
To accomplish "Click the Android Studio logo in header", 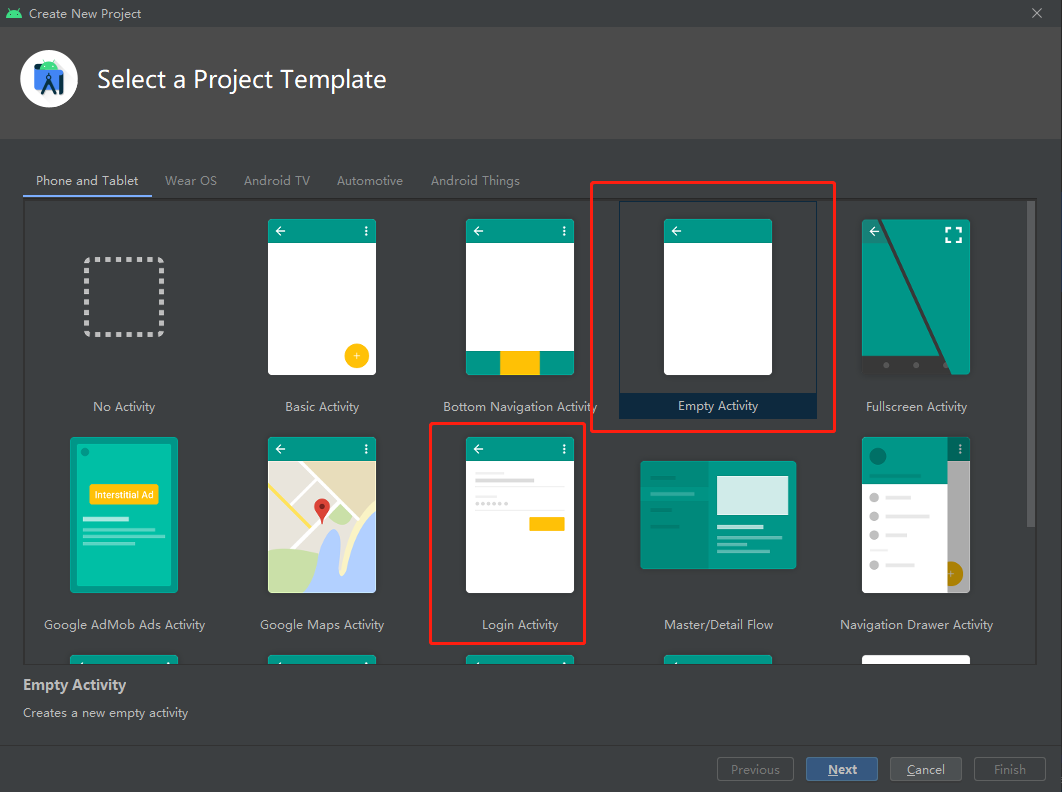I will pyautogui.click(x=49, y=79).
